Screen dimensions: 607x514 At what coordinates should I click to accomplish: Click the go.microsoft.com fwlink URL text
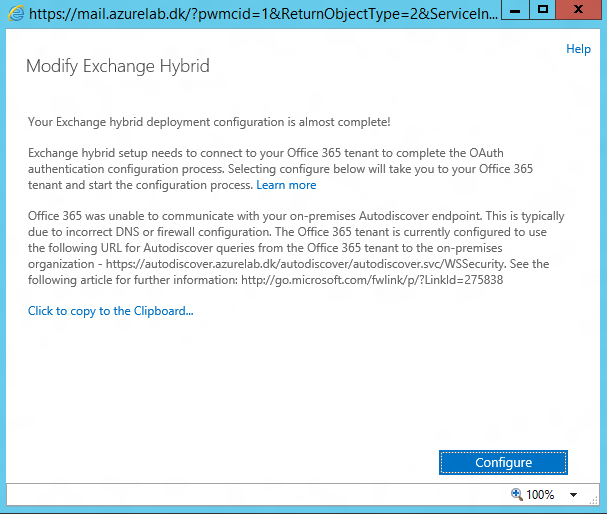point(372,280)
